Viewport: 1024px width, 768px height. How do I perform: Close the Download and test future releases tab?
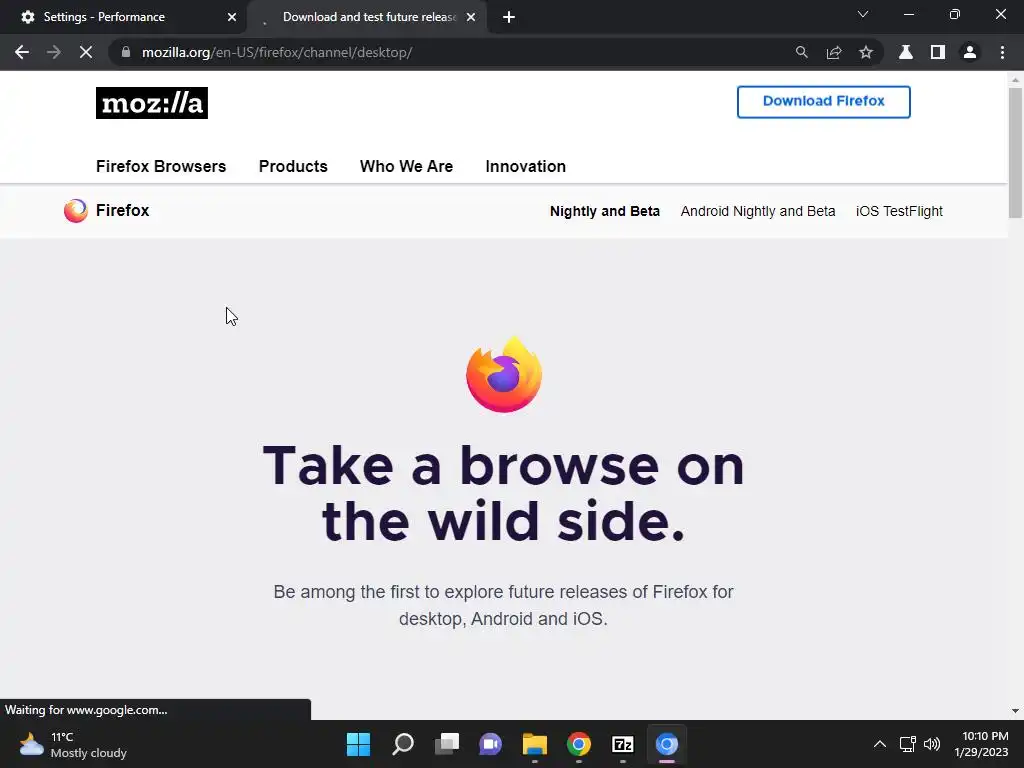point(471,17)
